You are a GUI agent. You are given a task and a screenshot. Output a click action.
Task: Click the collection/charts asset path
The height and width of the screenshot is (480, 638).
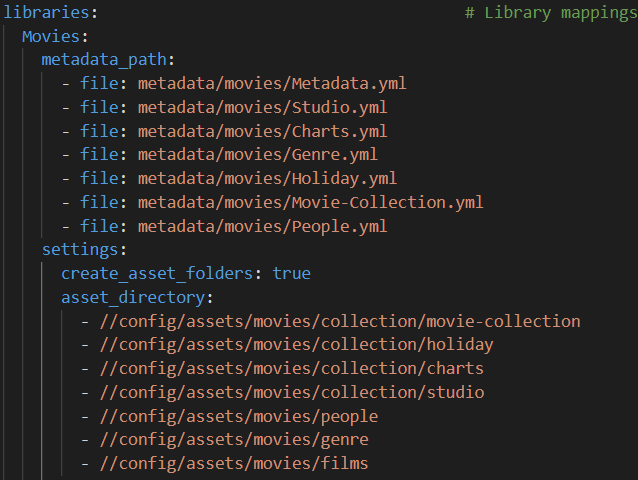point(292,369)
